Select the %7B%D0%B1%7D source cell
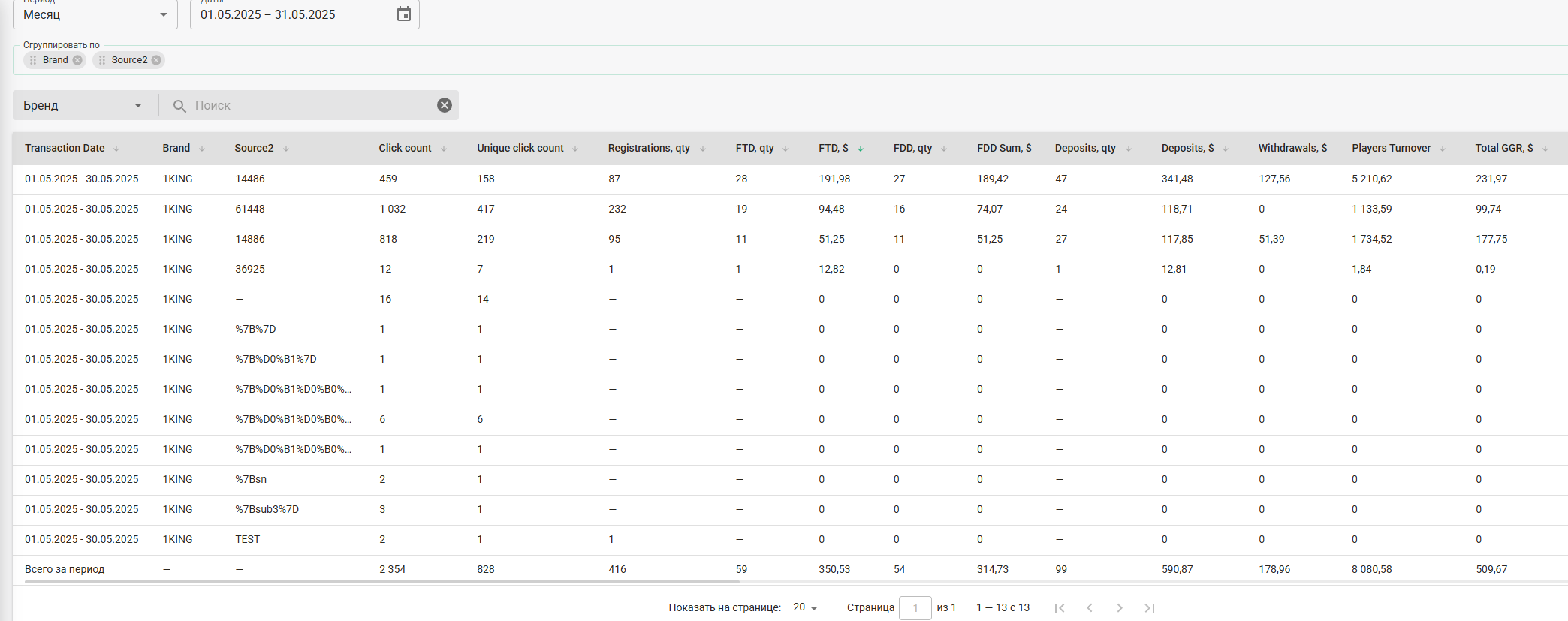This screenshot has height=621, width=1568. pyautogui.click(x=276, y=359)
